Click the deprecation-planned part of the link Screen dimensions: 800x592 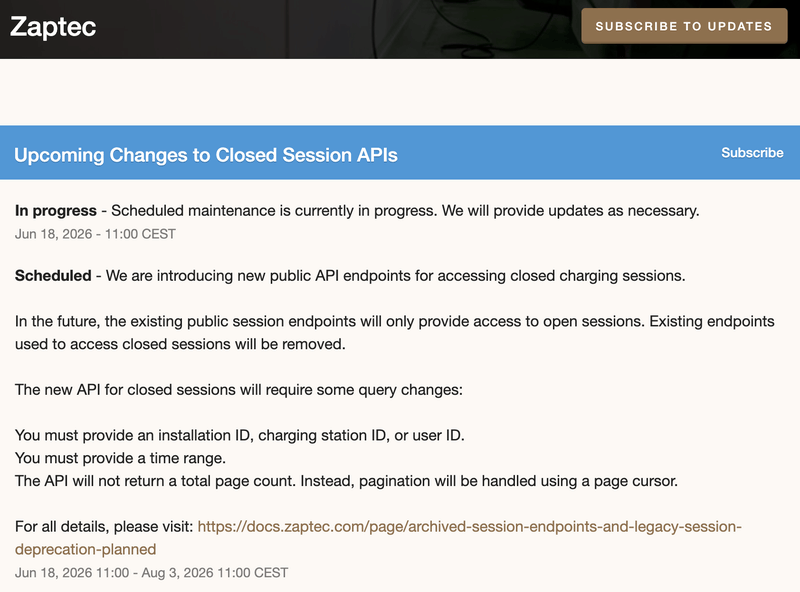85,549
